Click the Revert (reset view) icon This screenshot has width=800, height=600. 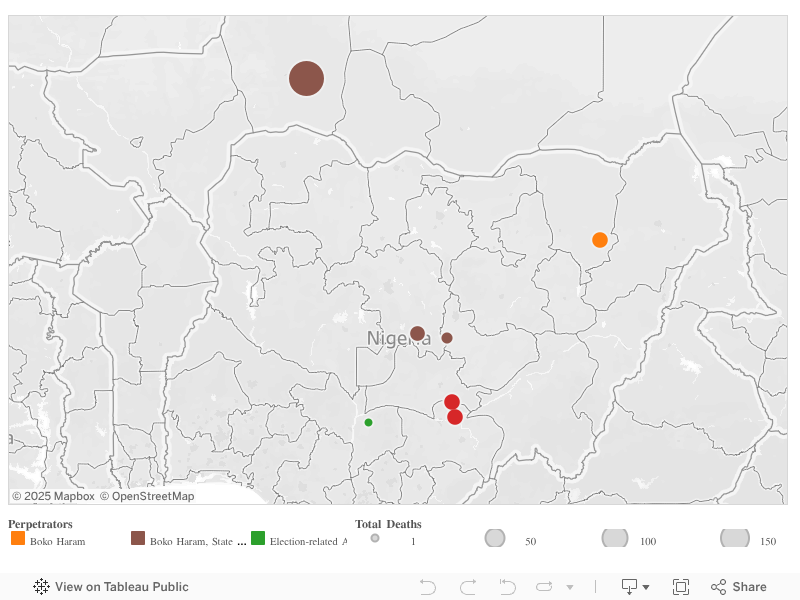click(x=507, y=587)
